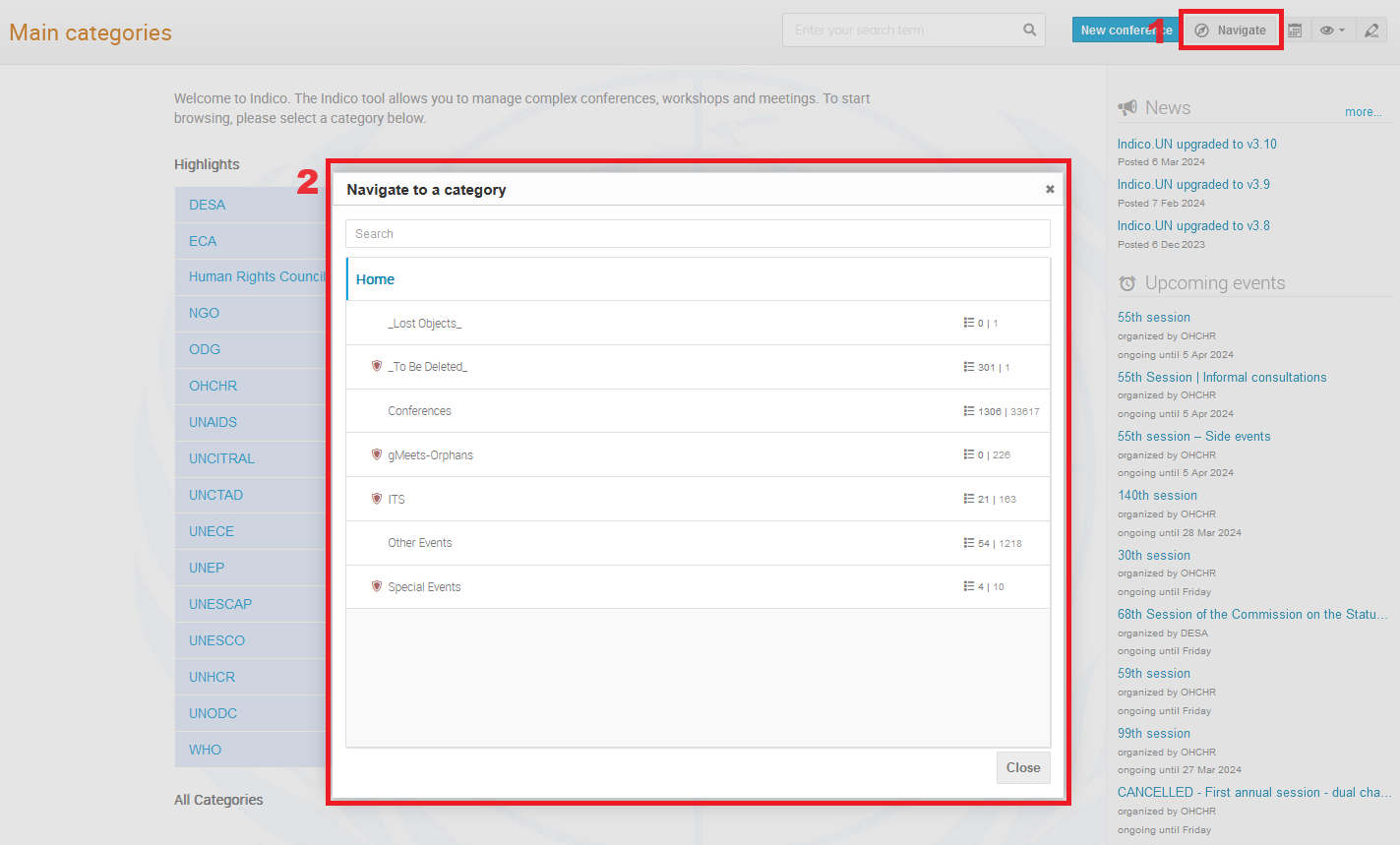The height and width of the screenshot is (845, 1400).
Task: Open Indico.UN upgraded to v3.9 news
Action: (1193, 184)
